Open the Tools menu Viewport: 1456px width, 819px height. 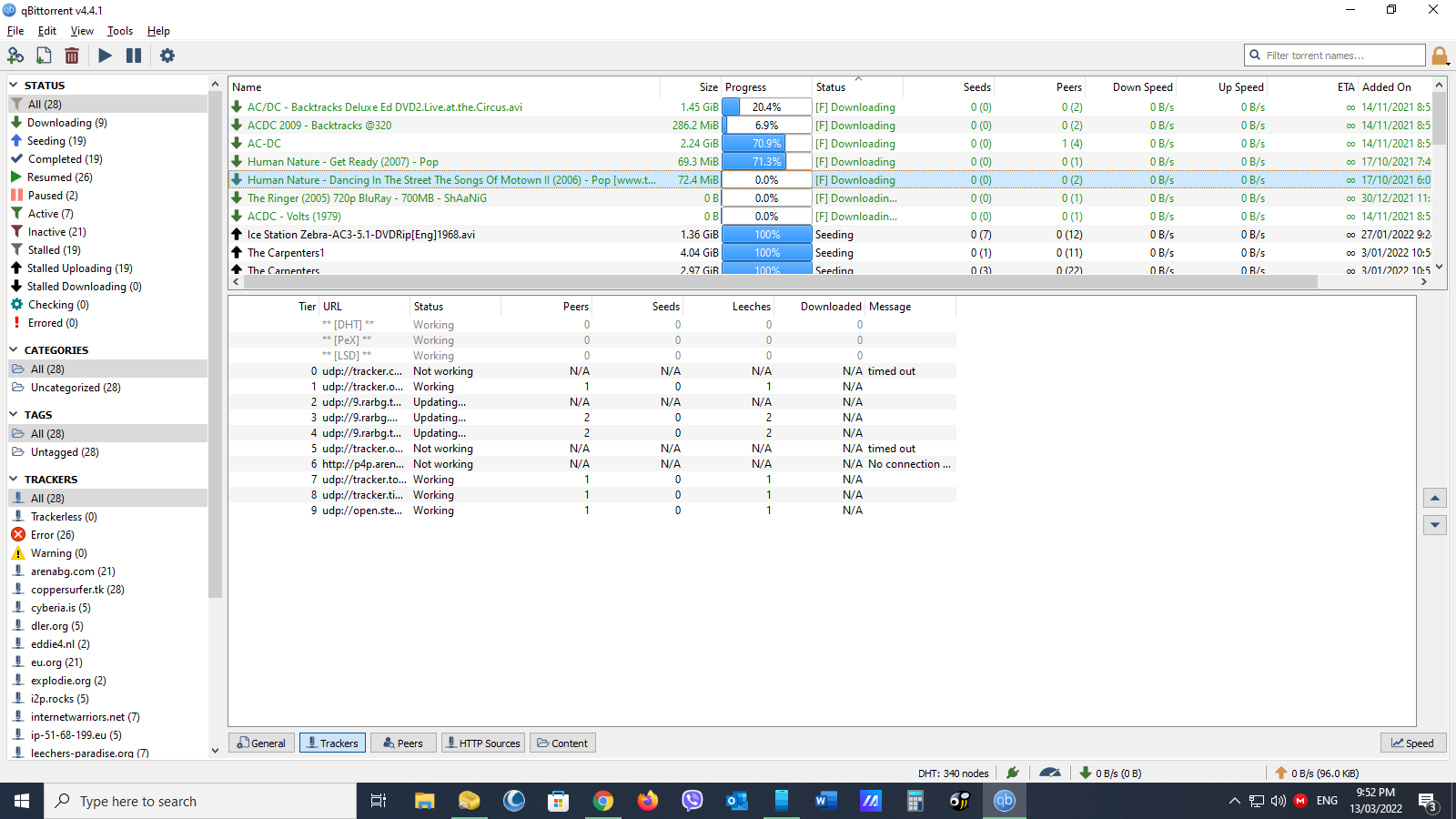click(120, 31)
